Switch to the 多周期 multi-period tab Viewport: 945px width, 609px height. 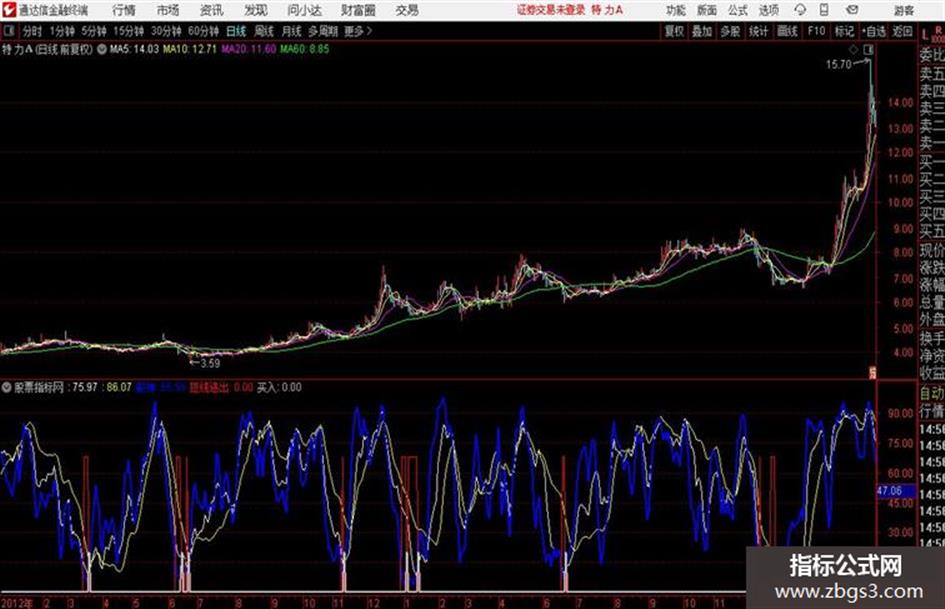pos(323,31)
